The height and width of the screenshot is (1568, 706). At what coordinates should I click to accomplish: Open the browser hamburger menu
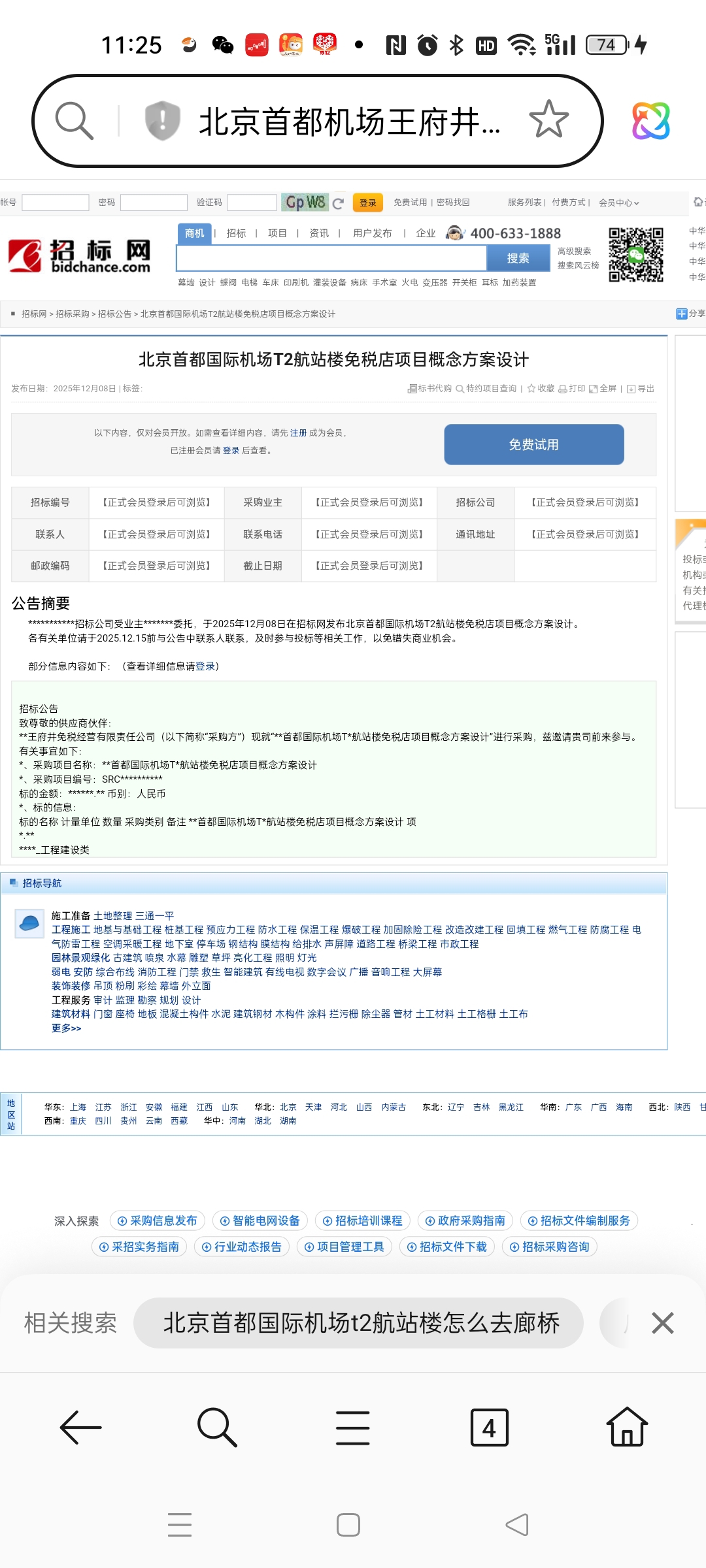pyautogui.click(x=353, y=1428)
